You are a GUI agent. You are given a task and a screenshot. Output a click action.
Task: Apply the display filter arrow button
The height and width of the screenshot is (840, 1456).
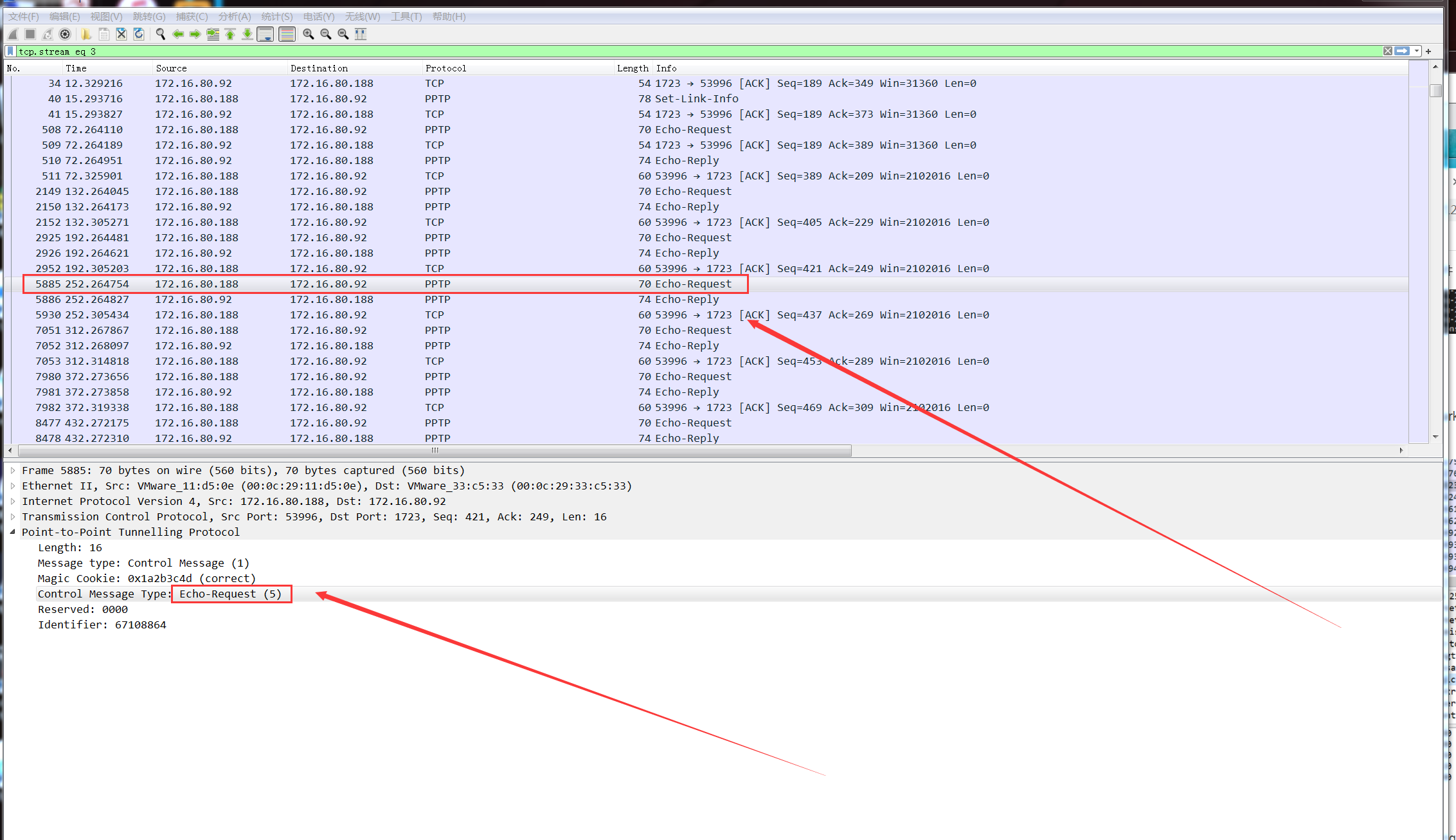[x=1403, y=51]
